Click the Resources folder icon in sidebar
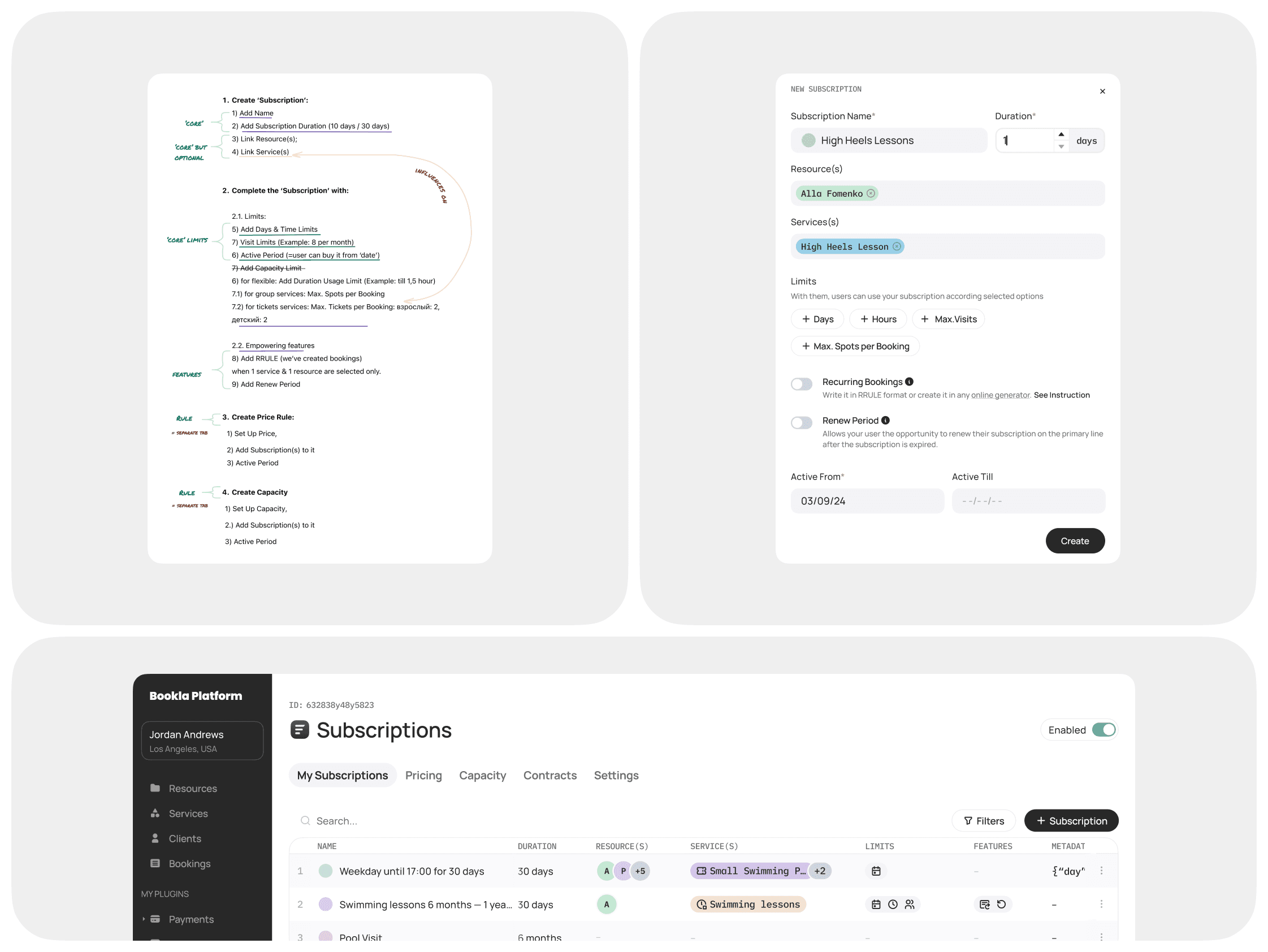 [x=155, y=788]
